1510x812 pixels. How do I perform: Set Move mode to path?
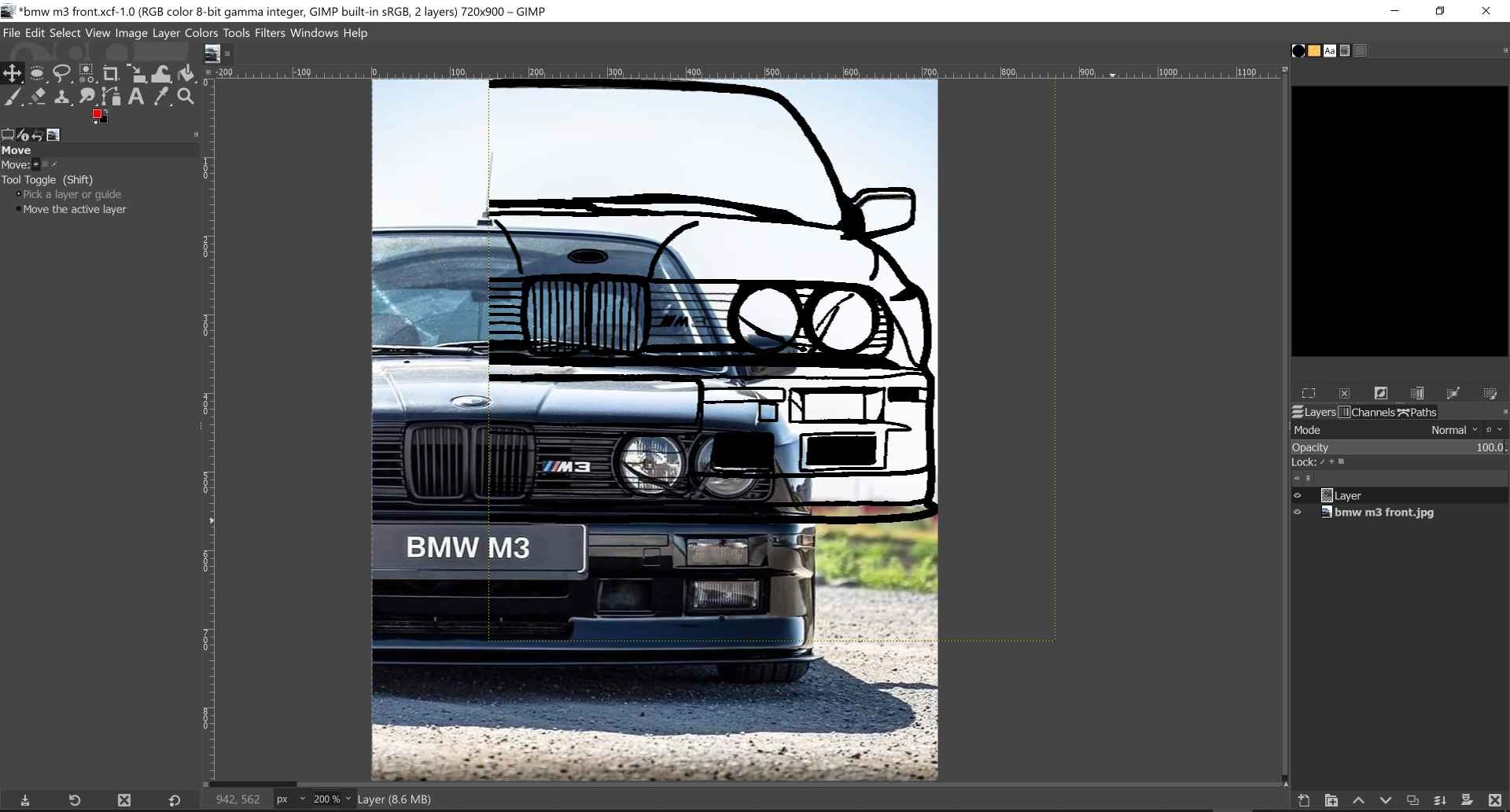[x=54, y=164]
